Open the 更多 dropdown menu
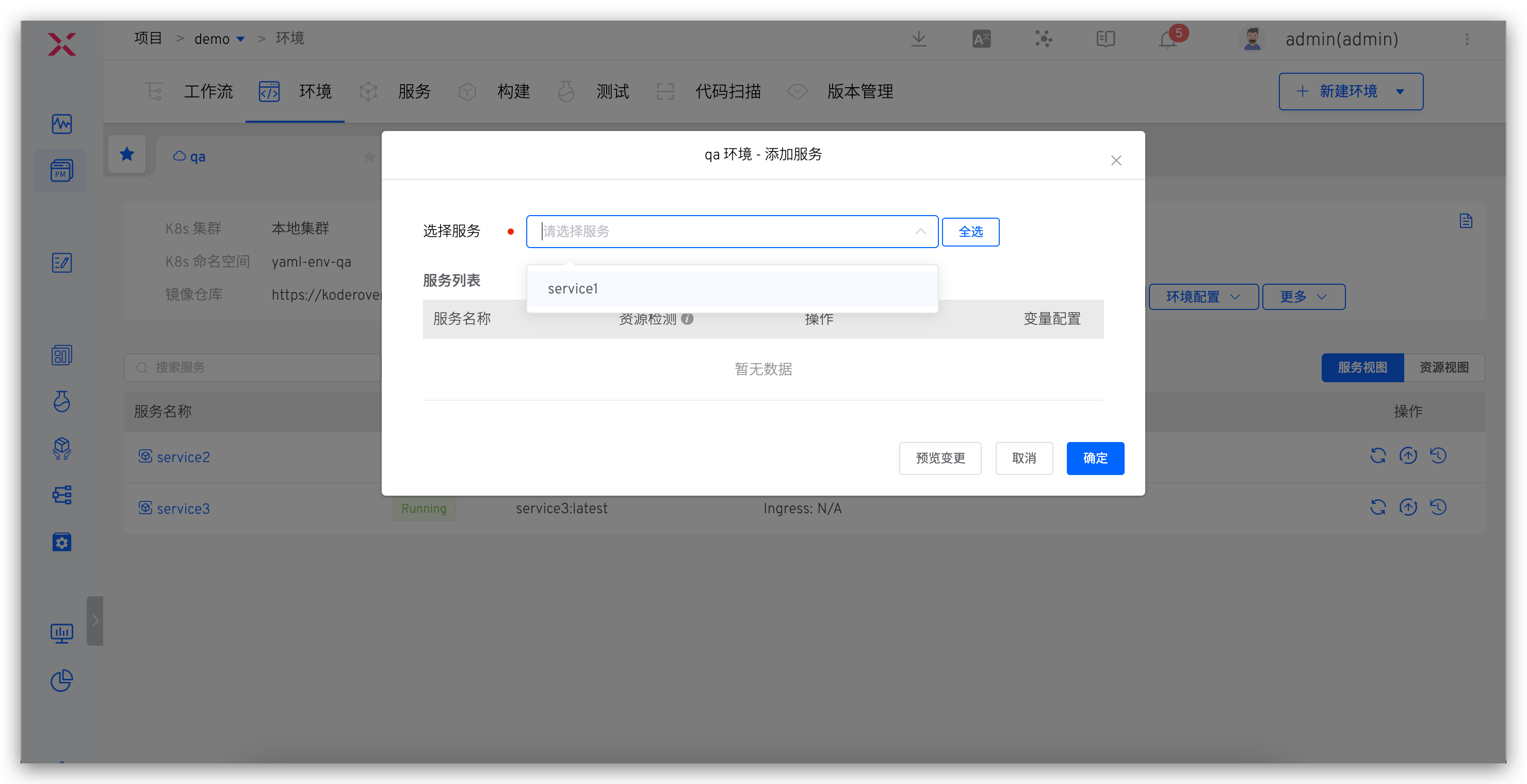This screenshot has height=784, width=1527. (1303, 297)
